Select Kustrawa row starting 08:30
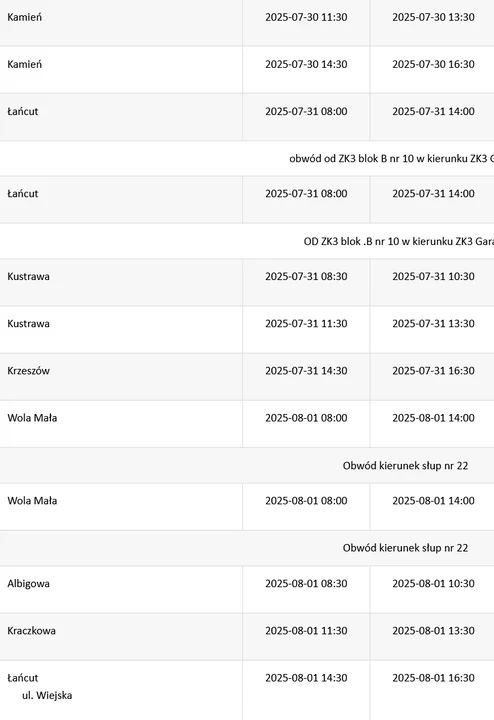The height and width of the screenshot is (720, 494). tap(247, 282)
